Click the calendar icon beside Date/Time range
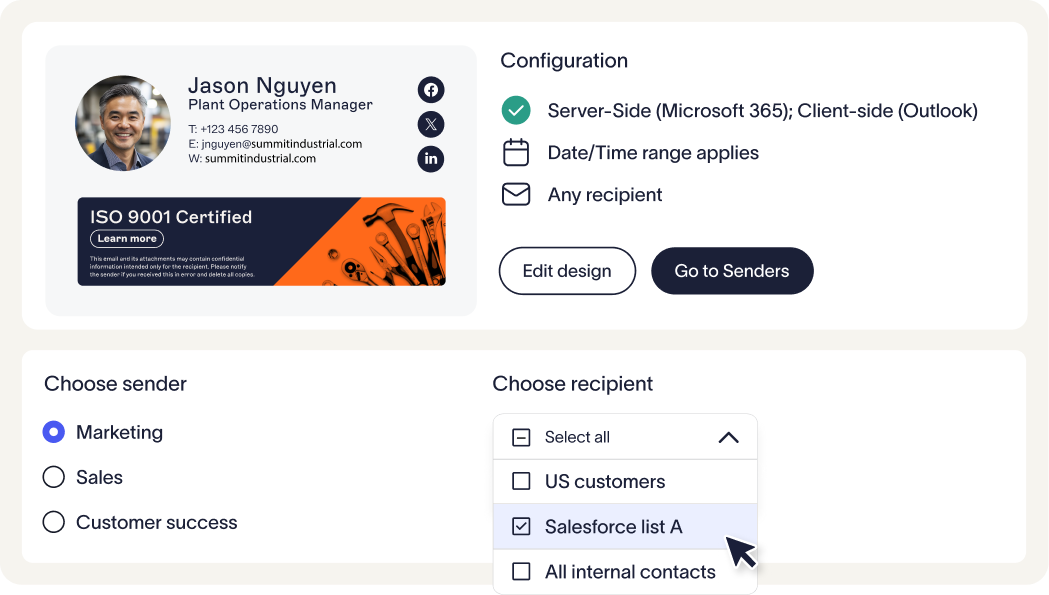1049x595 pixels. coord(515,153)
